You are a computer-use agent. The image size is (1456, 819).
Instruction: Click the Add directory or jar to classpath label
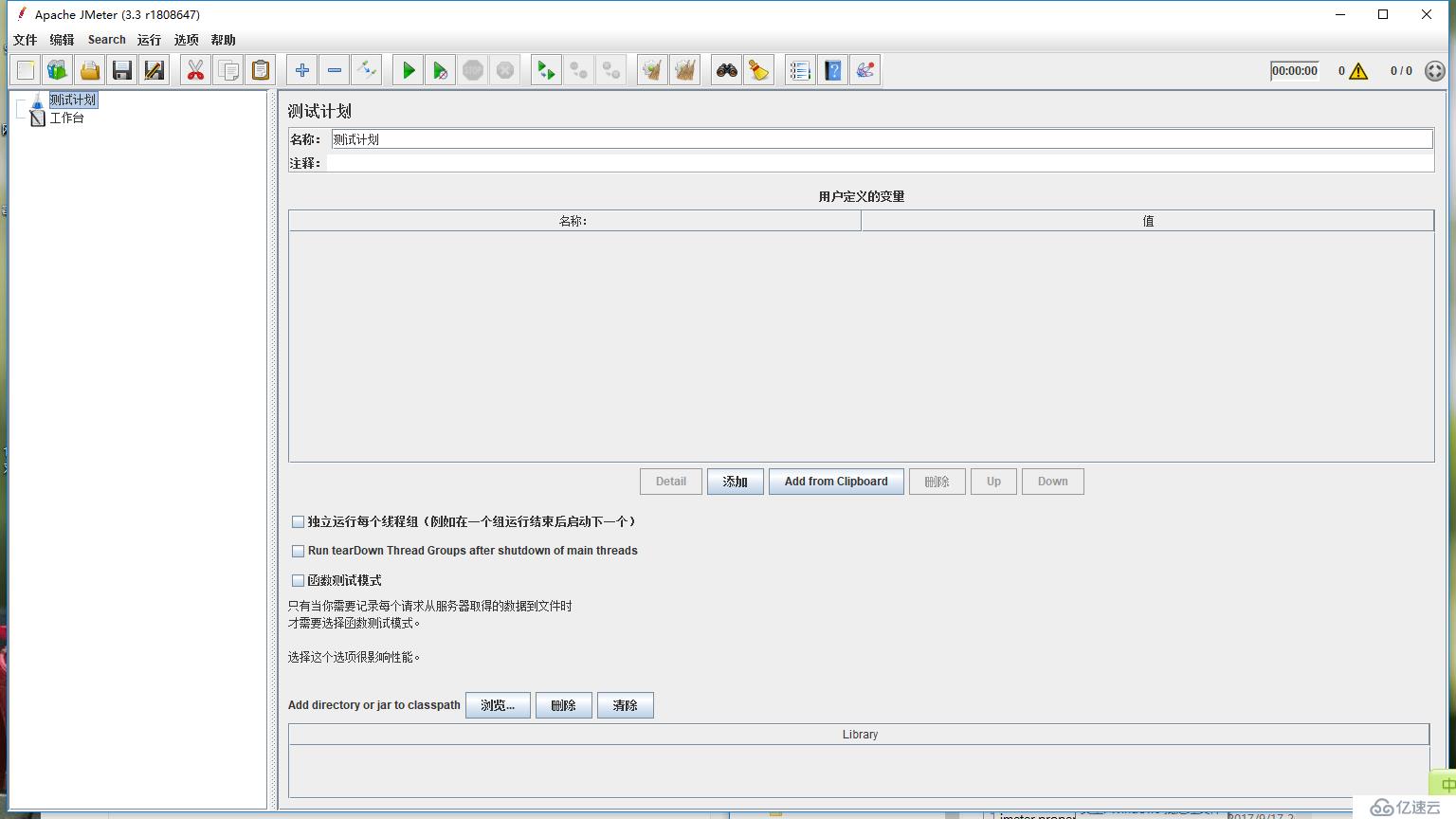pos(374,705)
